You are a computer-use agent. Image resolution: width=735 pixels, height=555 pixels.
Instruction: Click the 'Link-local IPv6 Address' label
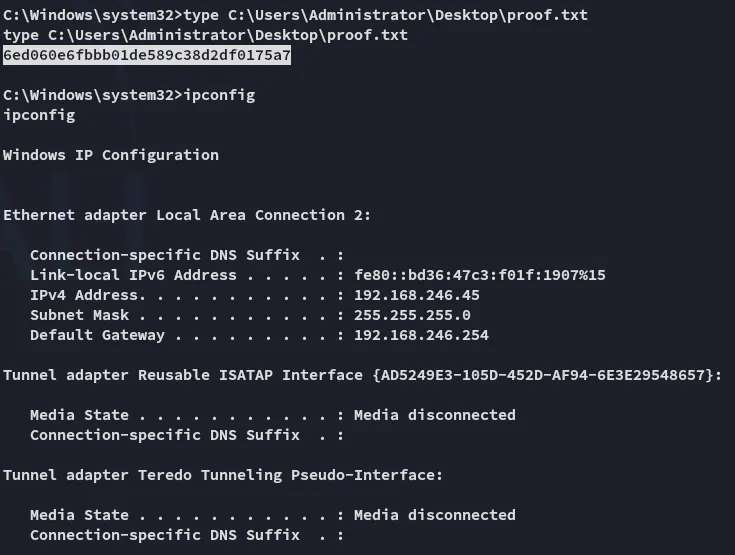[133, 275]
